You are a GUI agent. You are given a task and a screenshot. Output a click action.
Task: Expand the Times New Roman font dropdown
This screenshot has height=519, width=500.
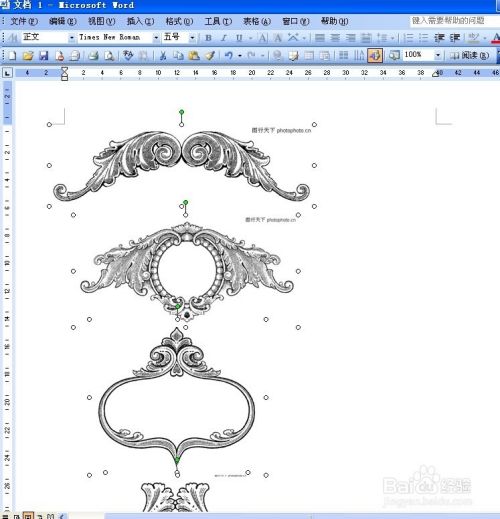[156, 38]
